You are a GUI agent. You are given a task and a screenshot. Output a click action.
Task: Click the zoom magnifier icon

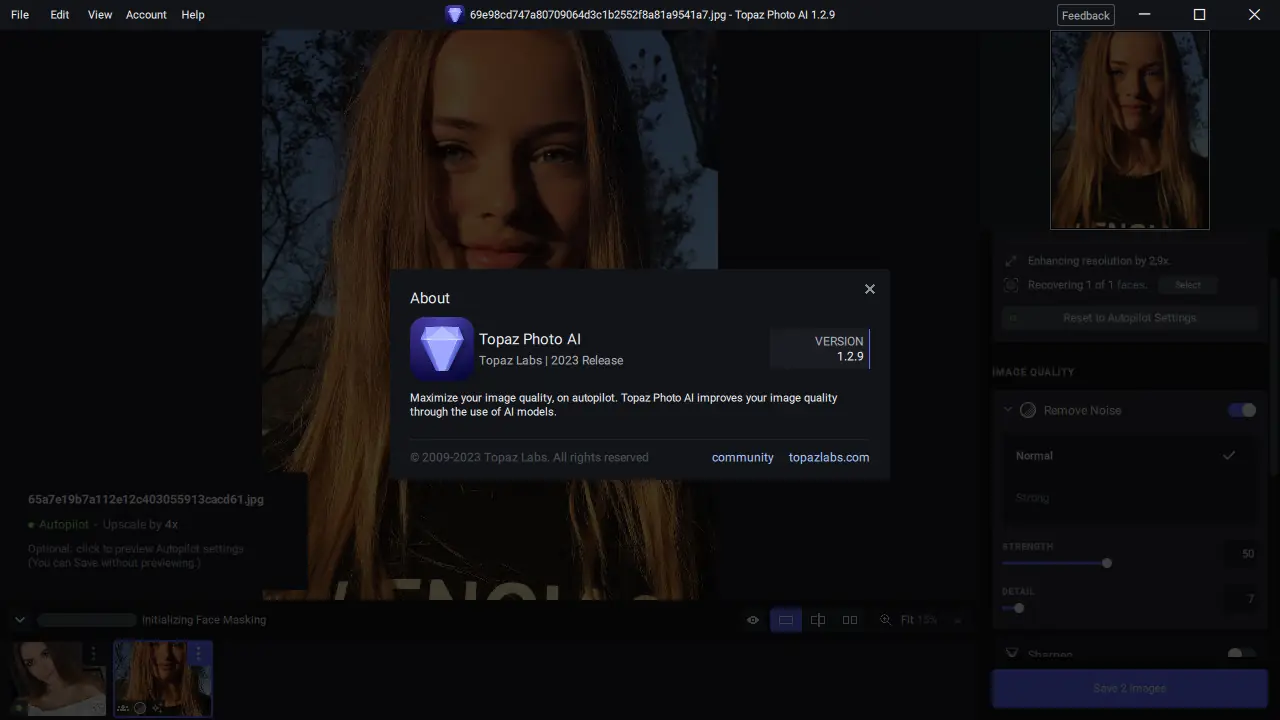(x=885, y=620)
